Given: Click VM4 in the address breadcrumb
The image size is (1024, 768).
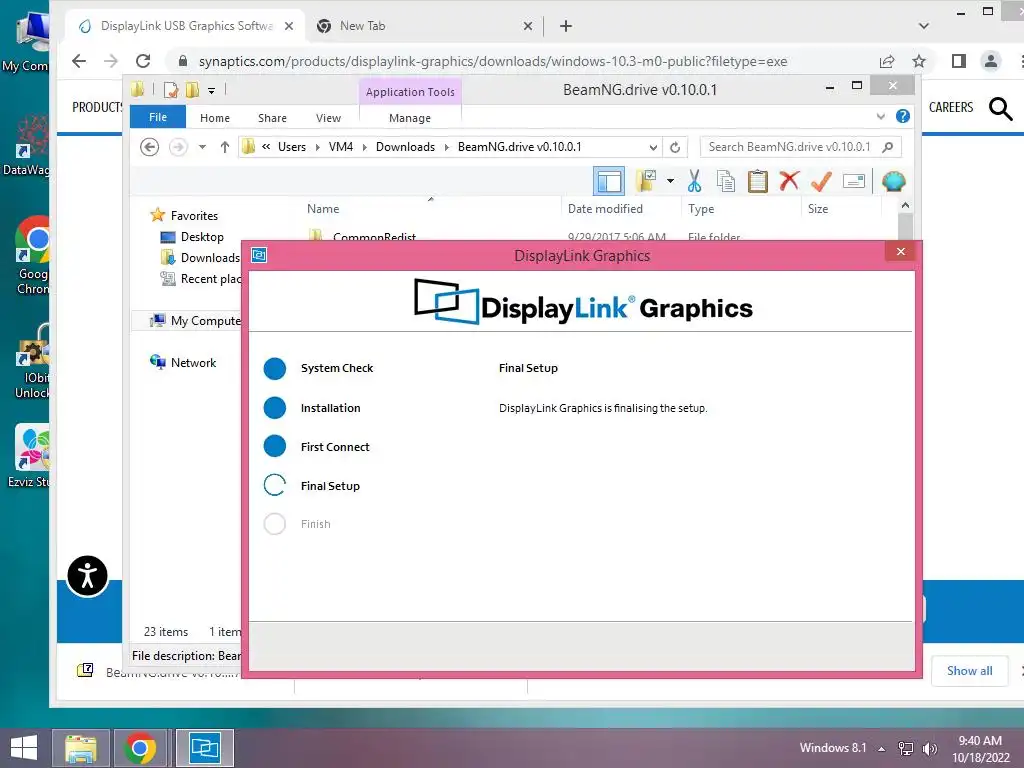Looking at the screenshot, I should pyautogui.click(x=340, y=147).
